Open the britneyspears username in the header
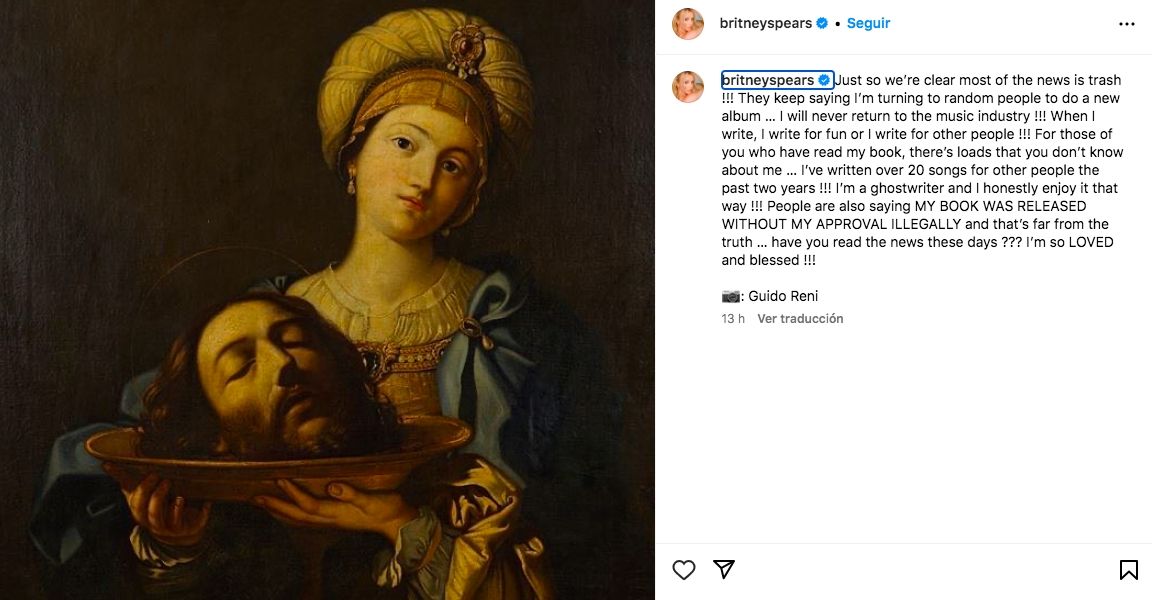Screen dimensions: 1152x600 tap(766, 23)
